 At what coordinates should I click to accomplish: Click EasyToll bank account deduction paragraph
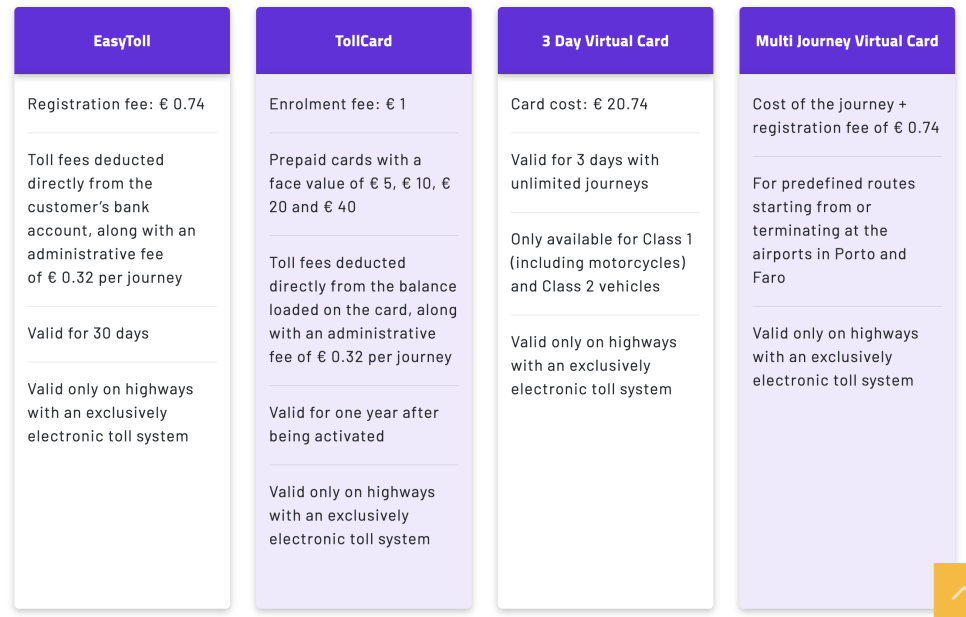112,219
